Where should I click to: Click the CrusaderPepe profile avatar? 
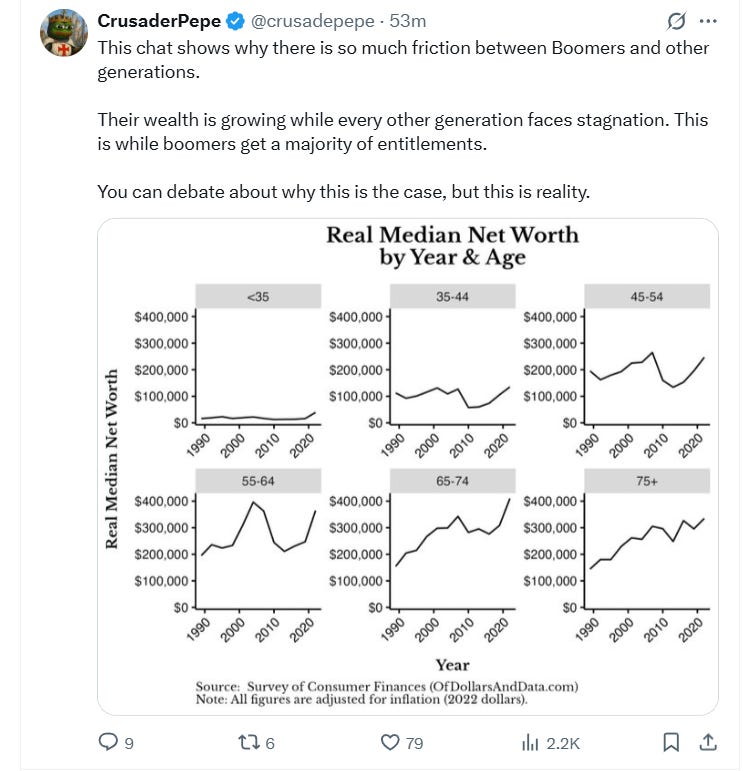[x=64, y=36]
